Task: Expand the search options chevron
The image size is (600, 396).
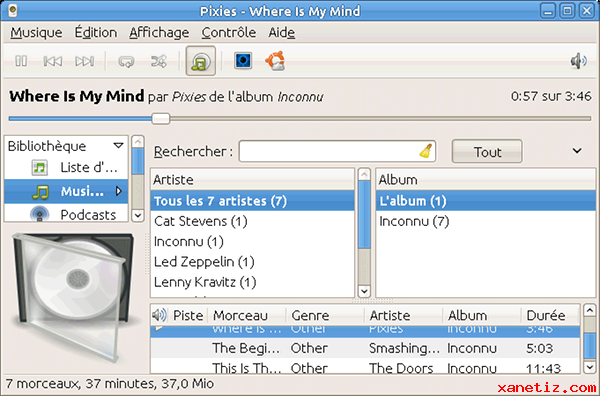Action: tap(577, 151)
